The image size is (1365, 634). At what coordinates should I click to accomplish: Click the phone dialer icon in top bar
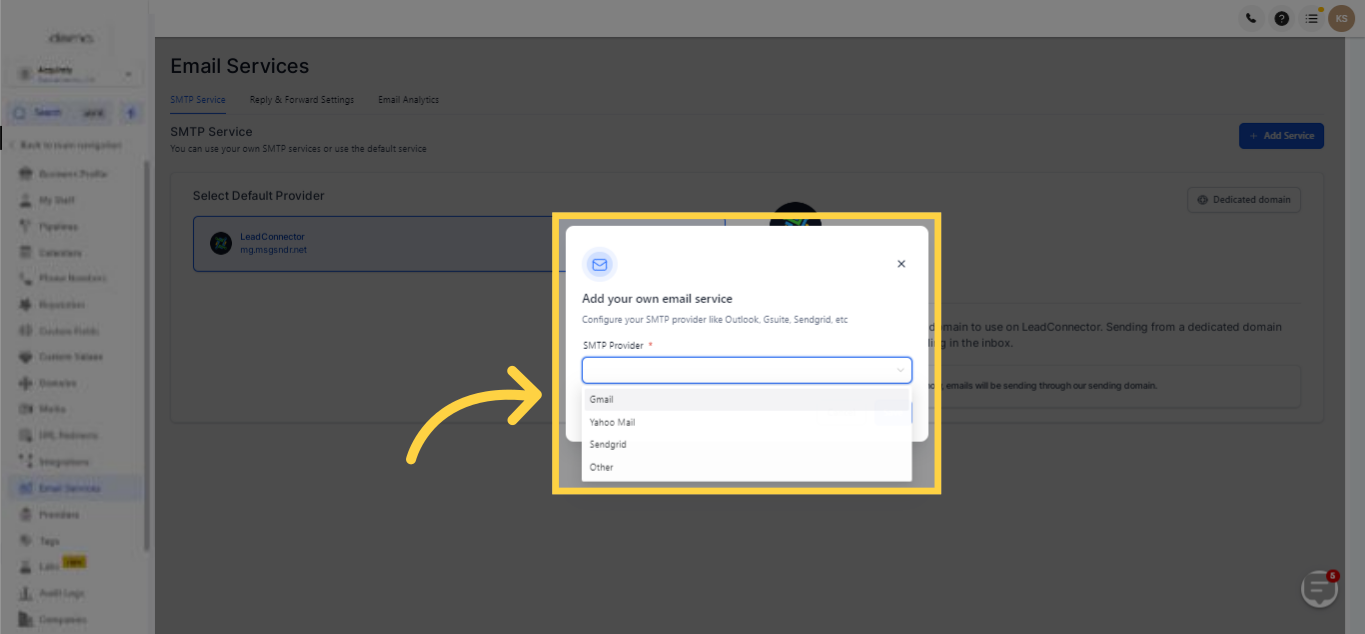1251,18
